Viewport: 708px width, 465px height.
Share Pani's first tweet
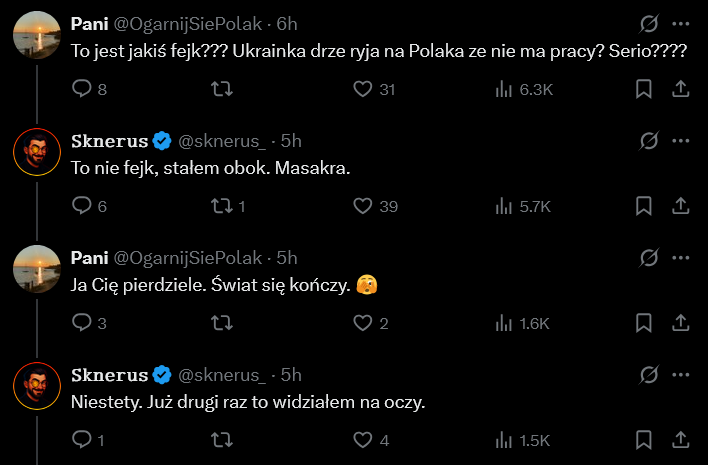(x=678, y=89)
